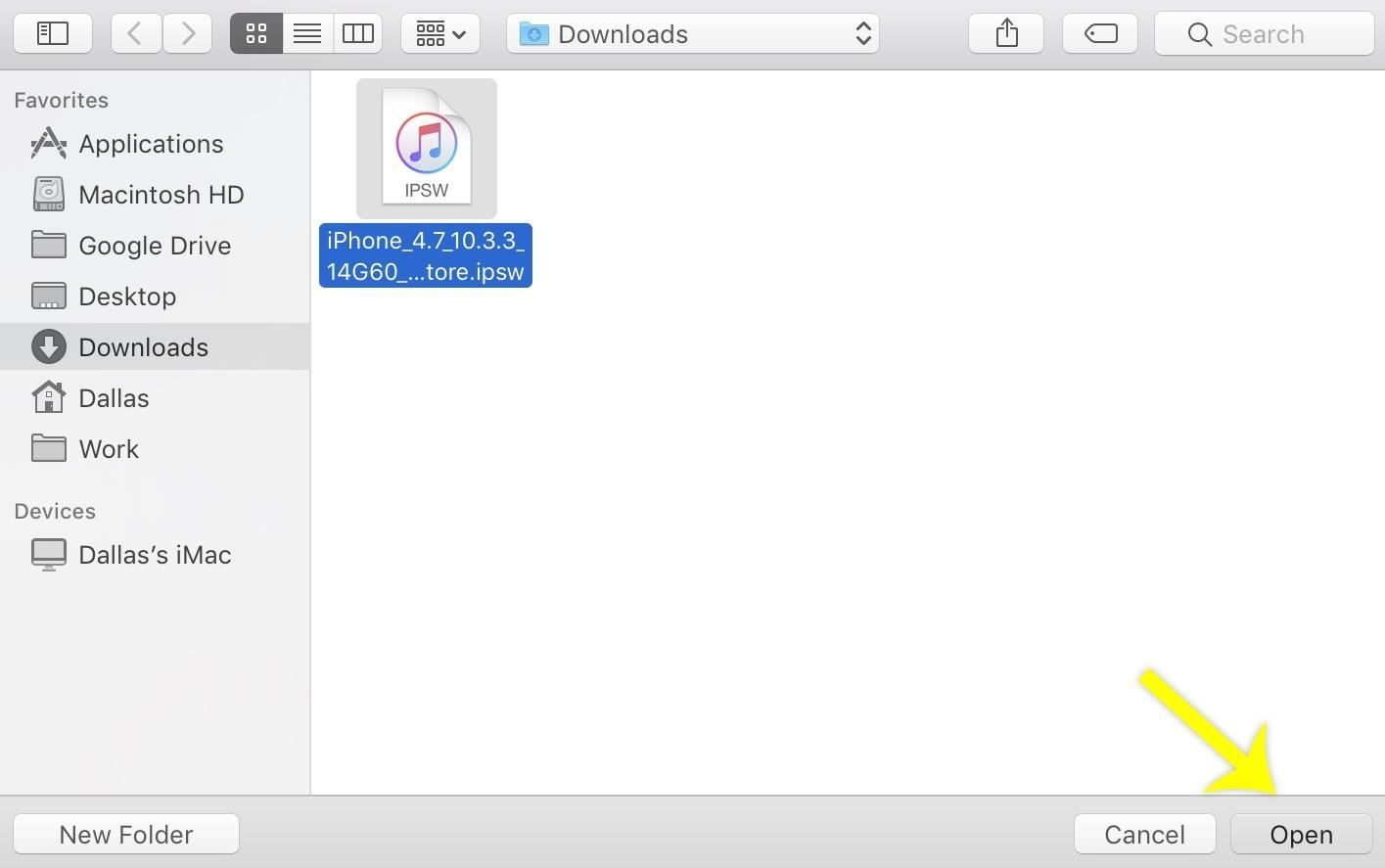Select Macintosh HD in sidebar
This screenshot has height=868, width=1385.
click(161, 195)
